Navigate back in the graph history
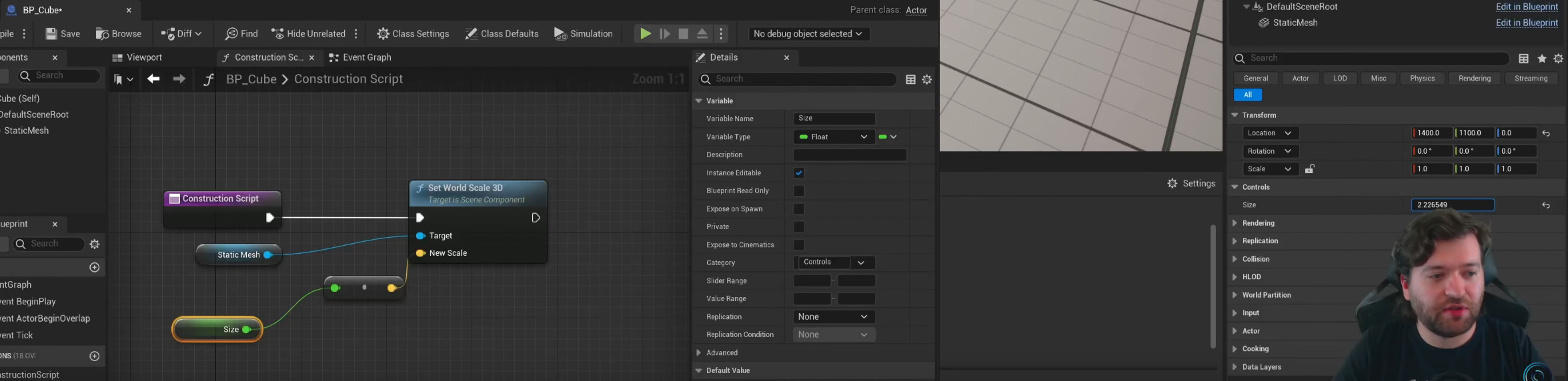The image size is (1568, 381). [153, 79]
